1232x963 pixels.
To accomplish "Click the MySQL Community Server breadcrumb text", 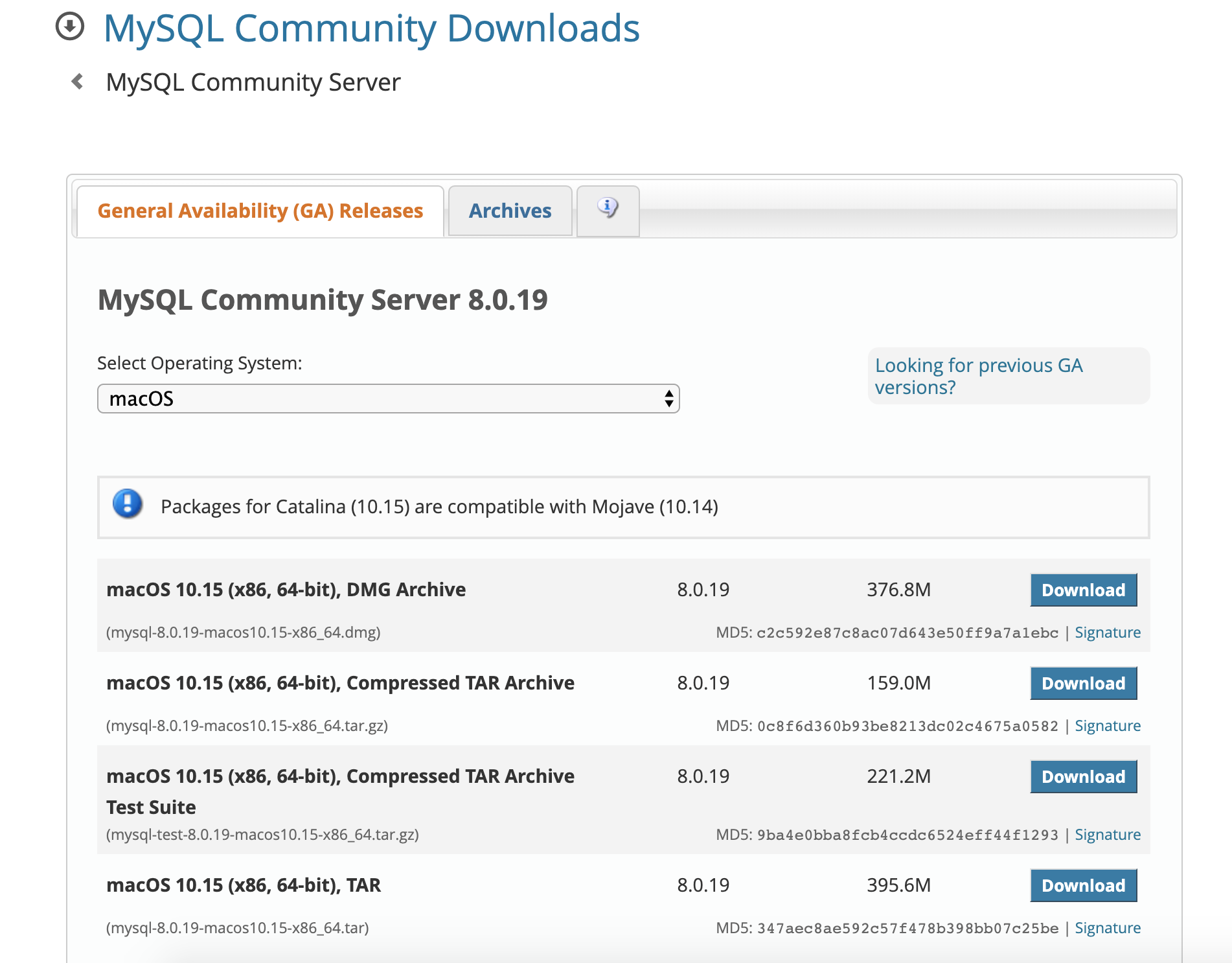I will tap(253, 82).
